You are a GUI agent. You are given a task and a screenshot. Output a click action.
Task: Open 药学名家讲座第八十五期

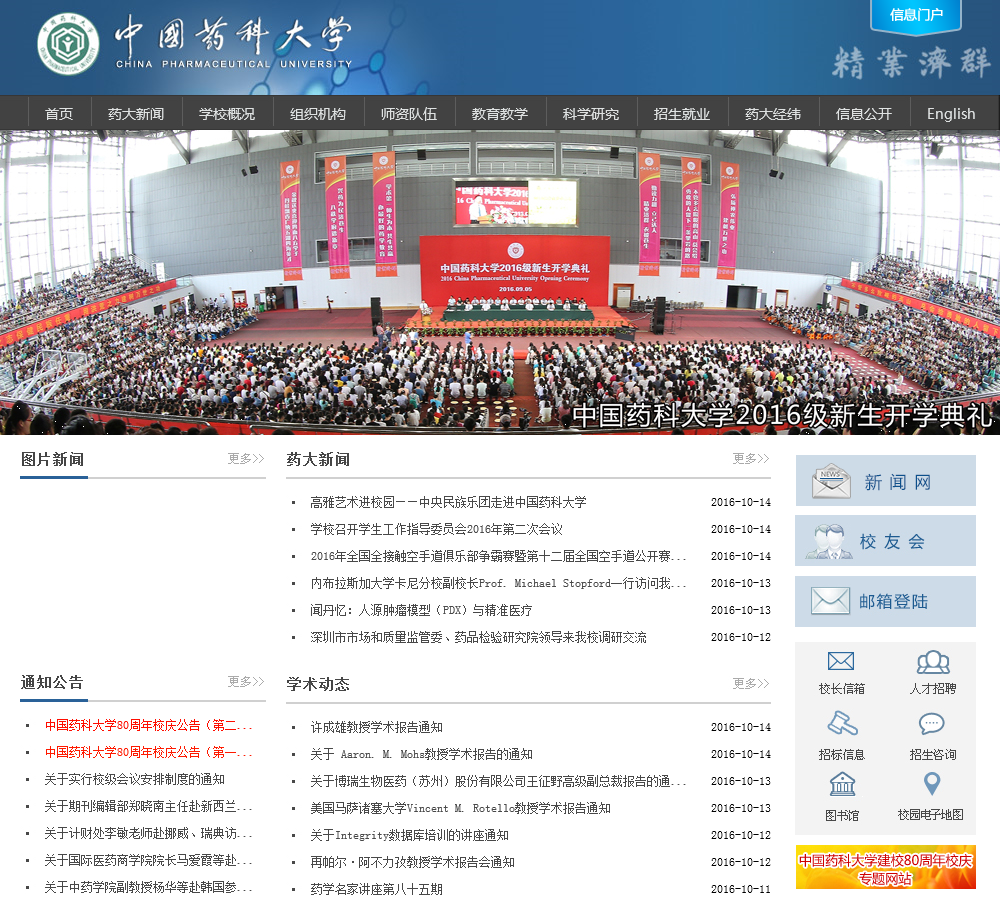click(376, 889)
